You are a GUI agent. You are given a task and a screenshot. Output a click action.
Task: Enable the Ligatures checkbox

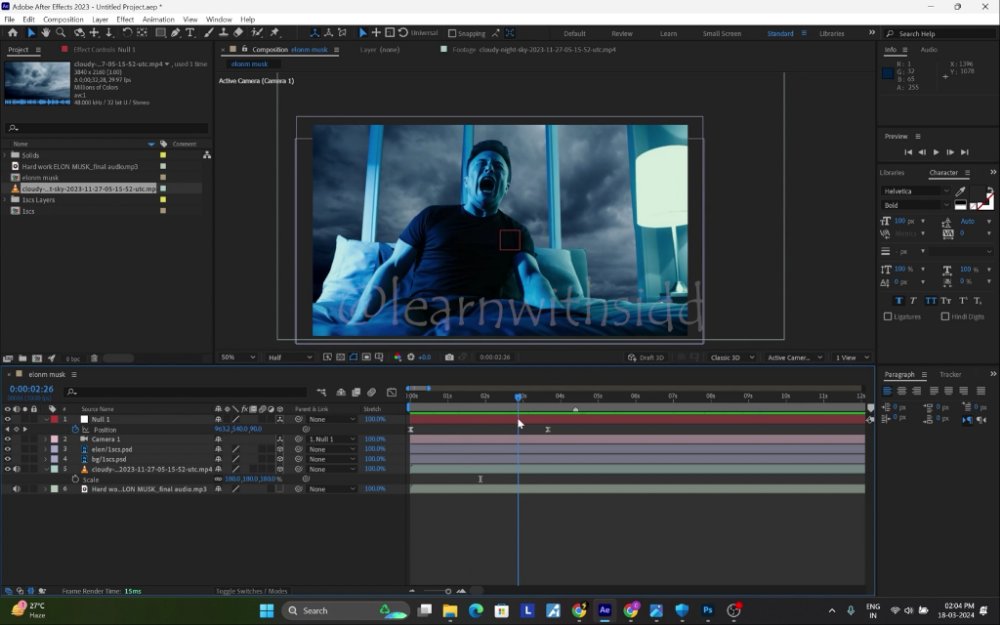point(888,316)
